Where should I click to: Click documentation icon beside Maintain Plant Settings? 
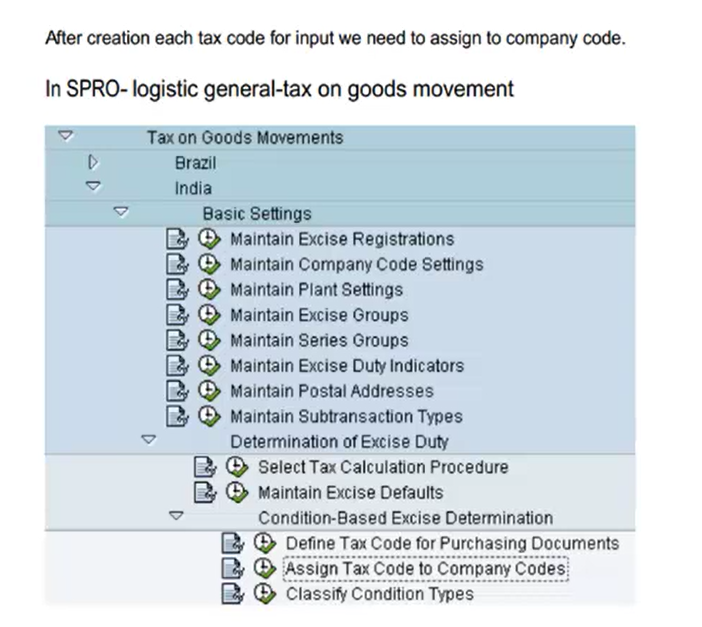coord(177,289)
